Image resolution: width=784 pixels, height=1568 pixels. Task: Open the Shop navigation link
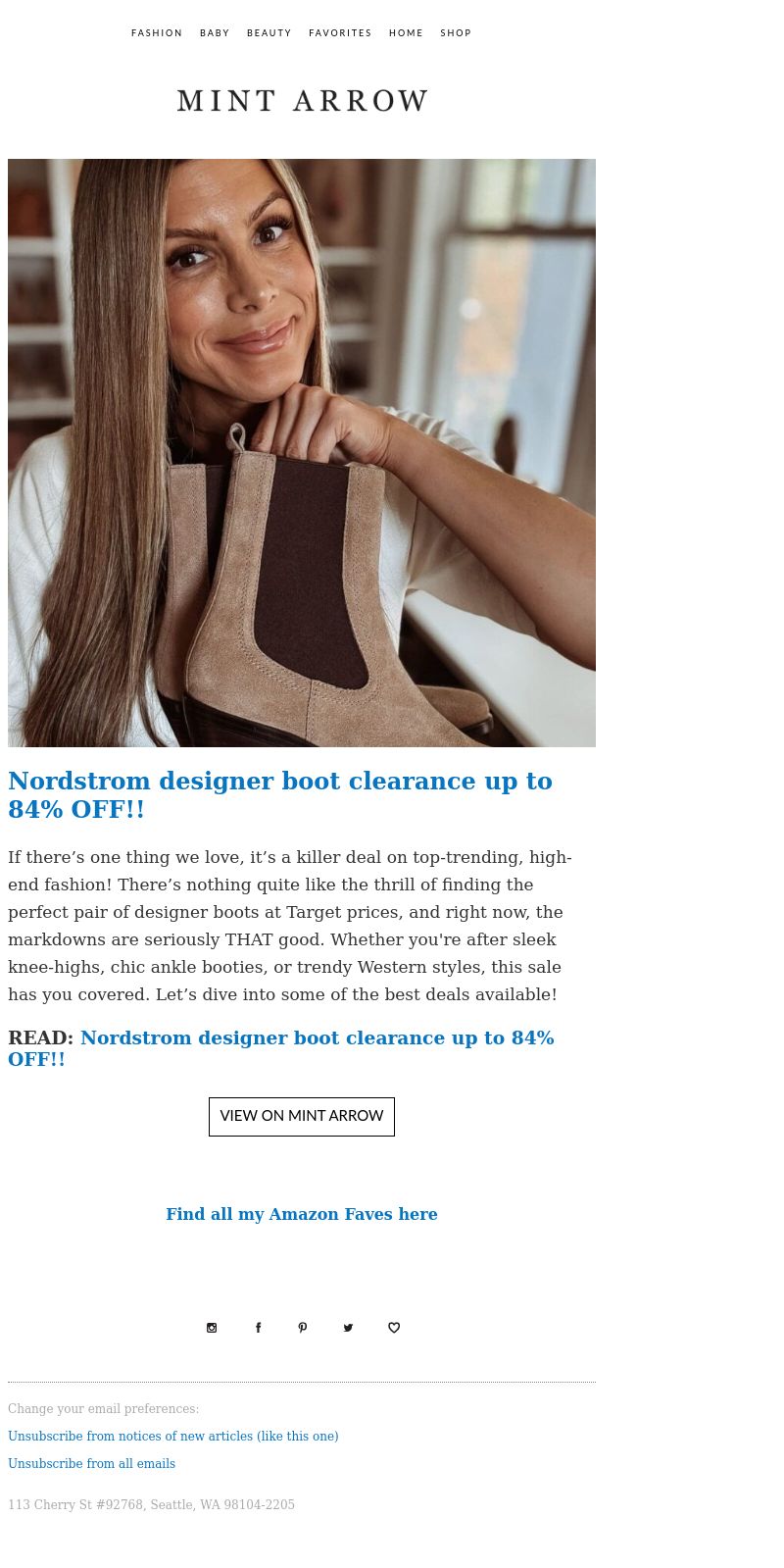[456, 33]
